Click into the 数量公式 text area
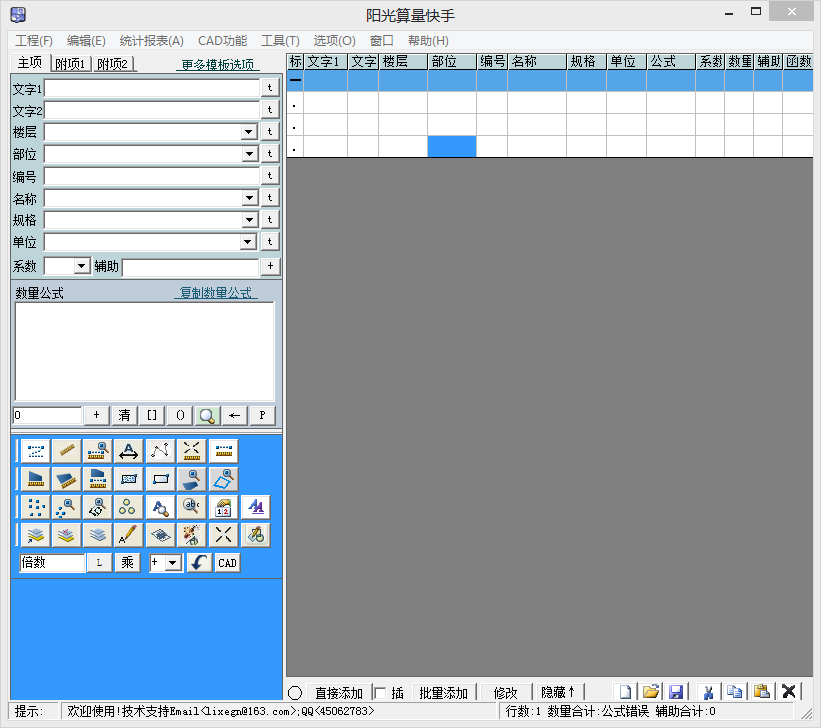The image size is (821, 728). 144,351
